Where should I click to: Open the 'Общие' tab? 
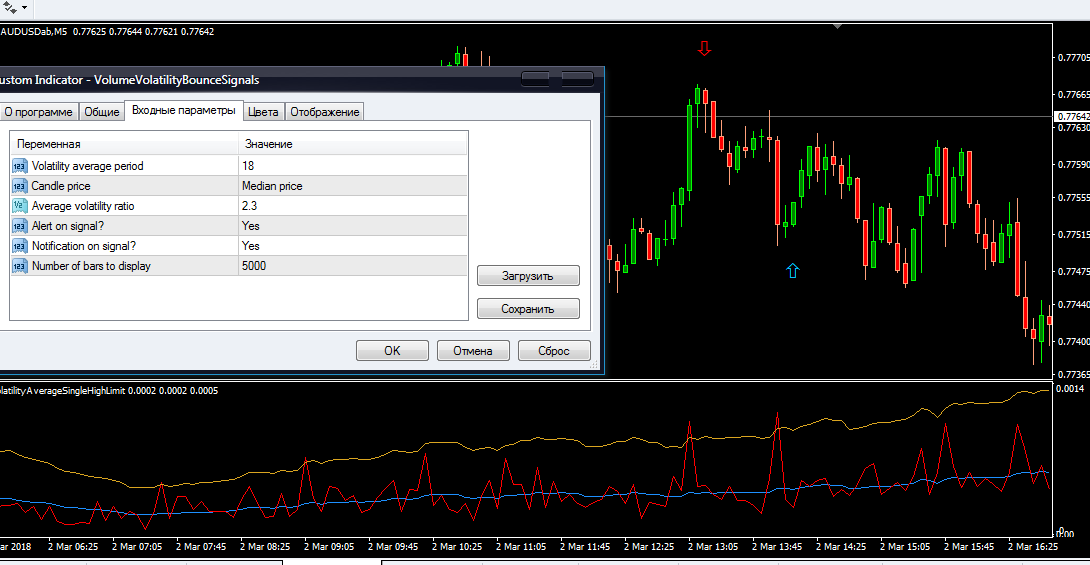click(x=101, y=112)
